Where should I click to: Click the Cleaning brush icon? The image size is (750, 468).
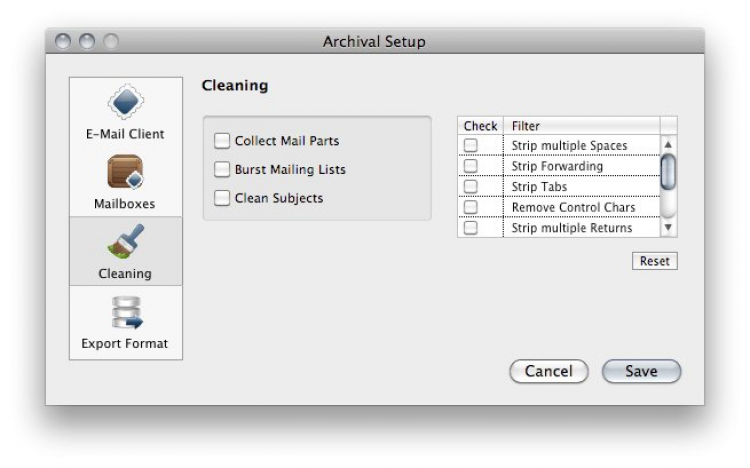click(x=125, y=243)
